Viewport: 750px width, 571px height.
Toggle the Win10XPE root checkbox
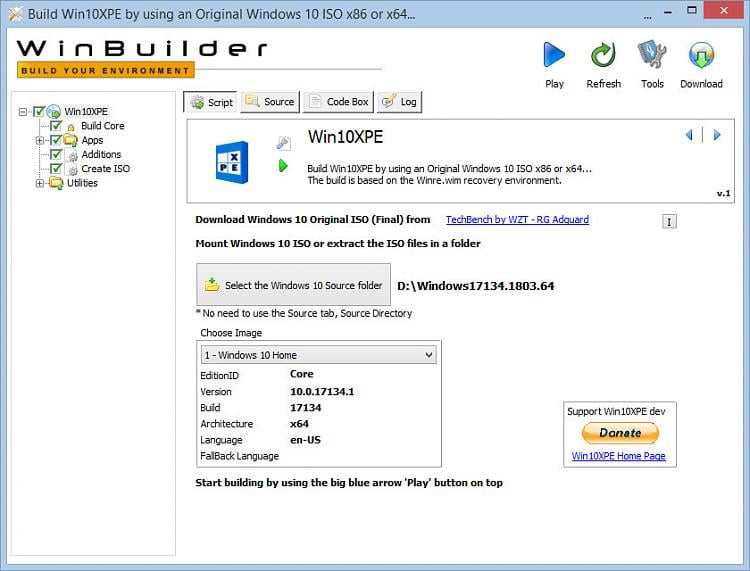pos(39,112)
